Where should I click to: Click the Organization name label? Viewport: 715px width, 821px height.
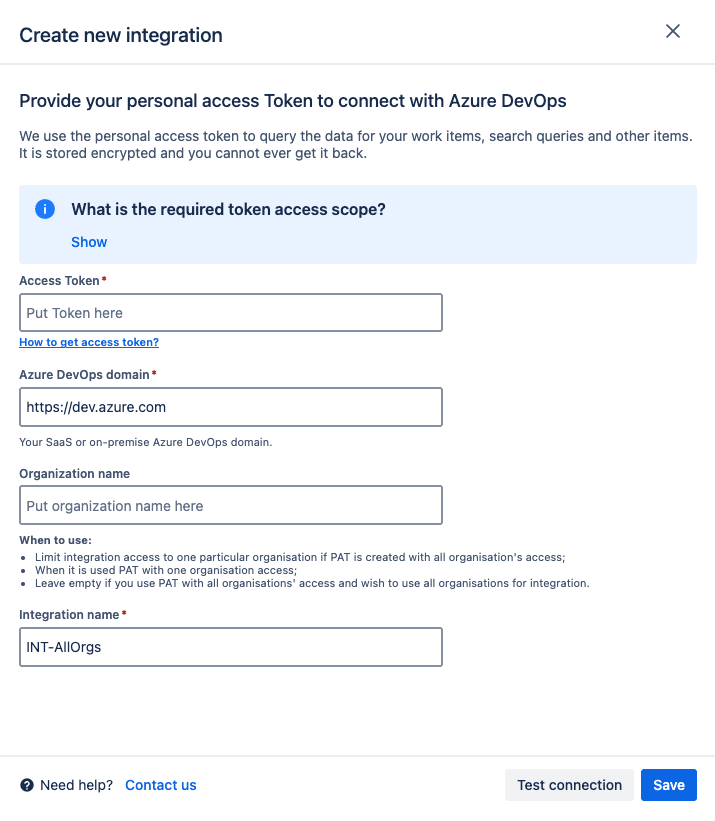pyautogui.click(x=75, y=473)
